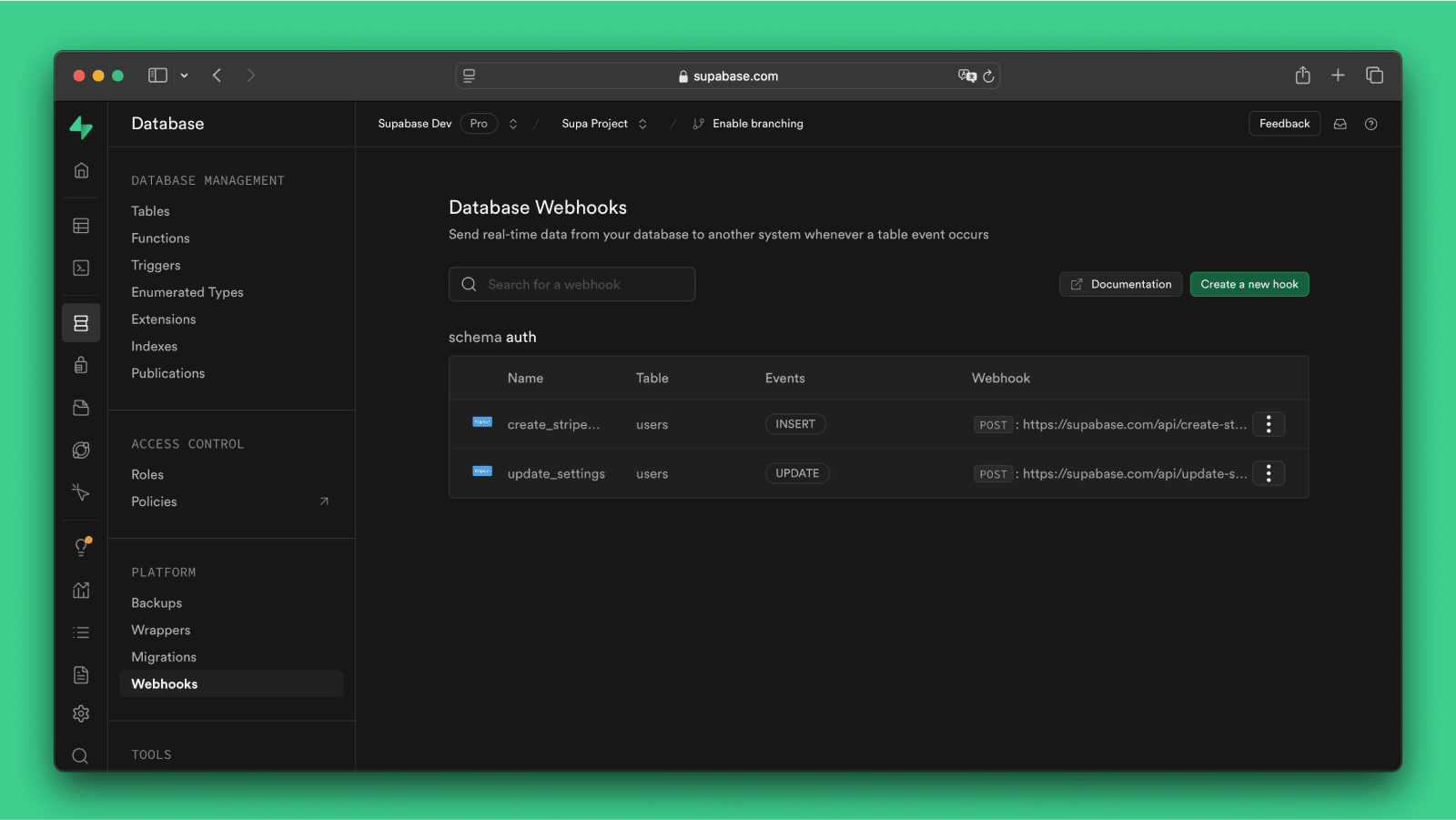Open the Storage section from the sidebar

[x=81, y=408]
